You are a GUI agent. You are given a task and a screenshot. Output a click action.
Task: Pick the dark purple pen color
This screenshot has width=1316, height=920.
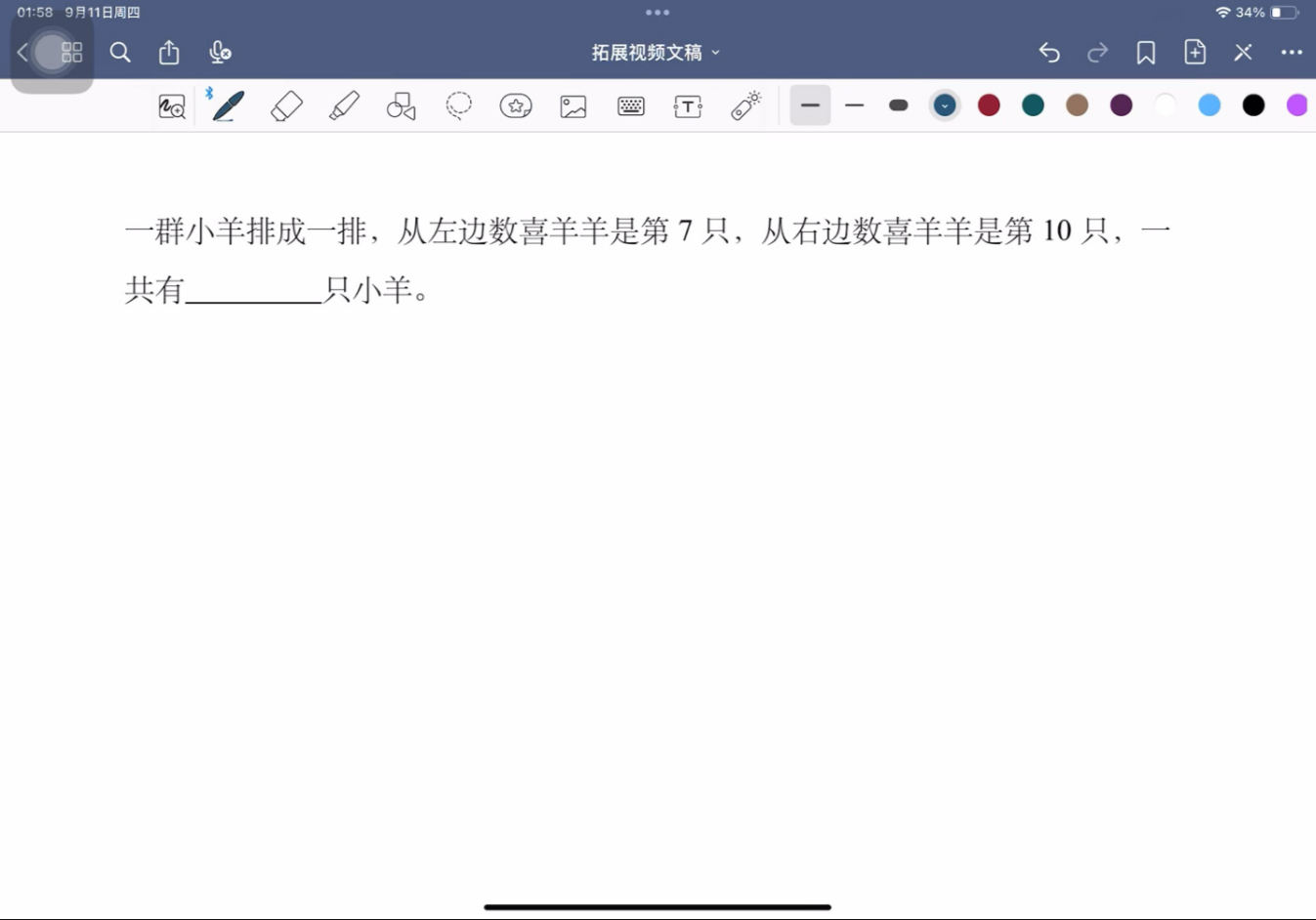(x=1122, y=105)
